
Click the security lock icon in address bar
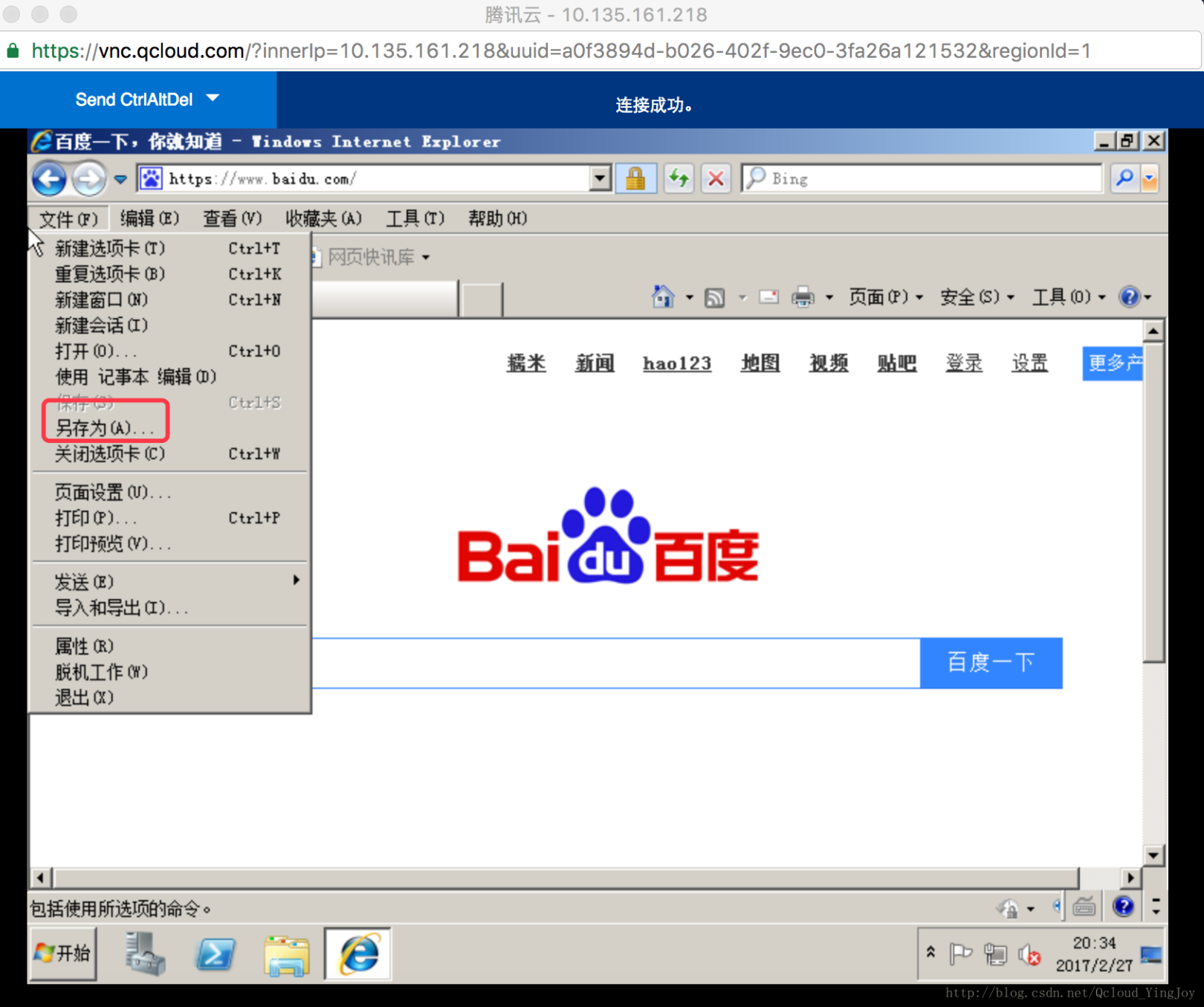(x=635, y=178)
